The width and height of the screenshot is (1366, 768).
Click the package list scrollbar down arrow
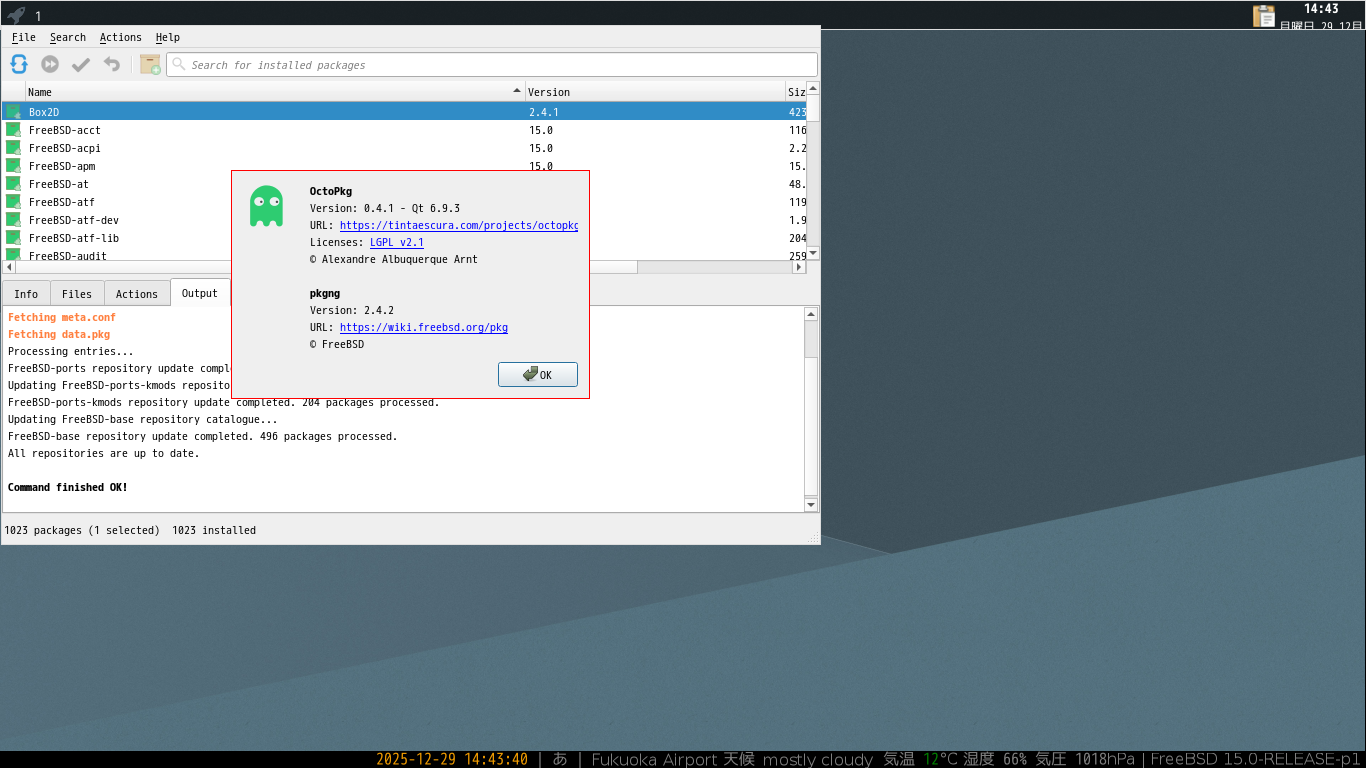pos(813,253)
